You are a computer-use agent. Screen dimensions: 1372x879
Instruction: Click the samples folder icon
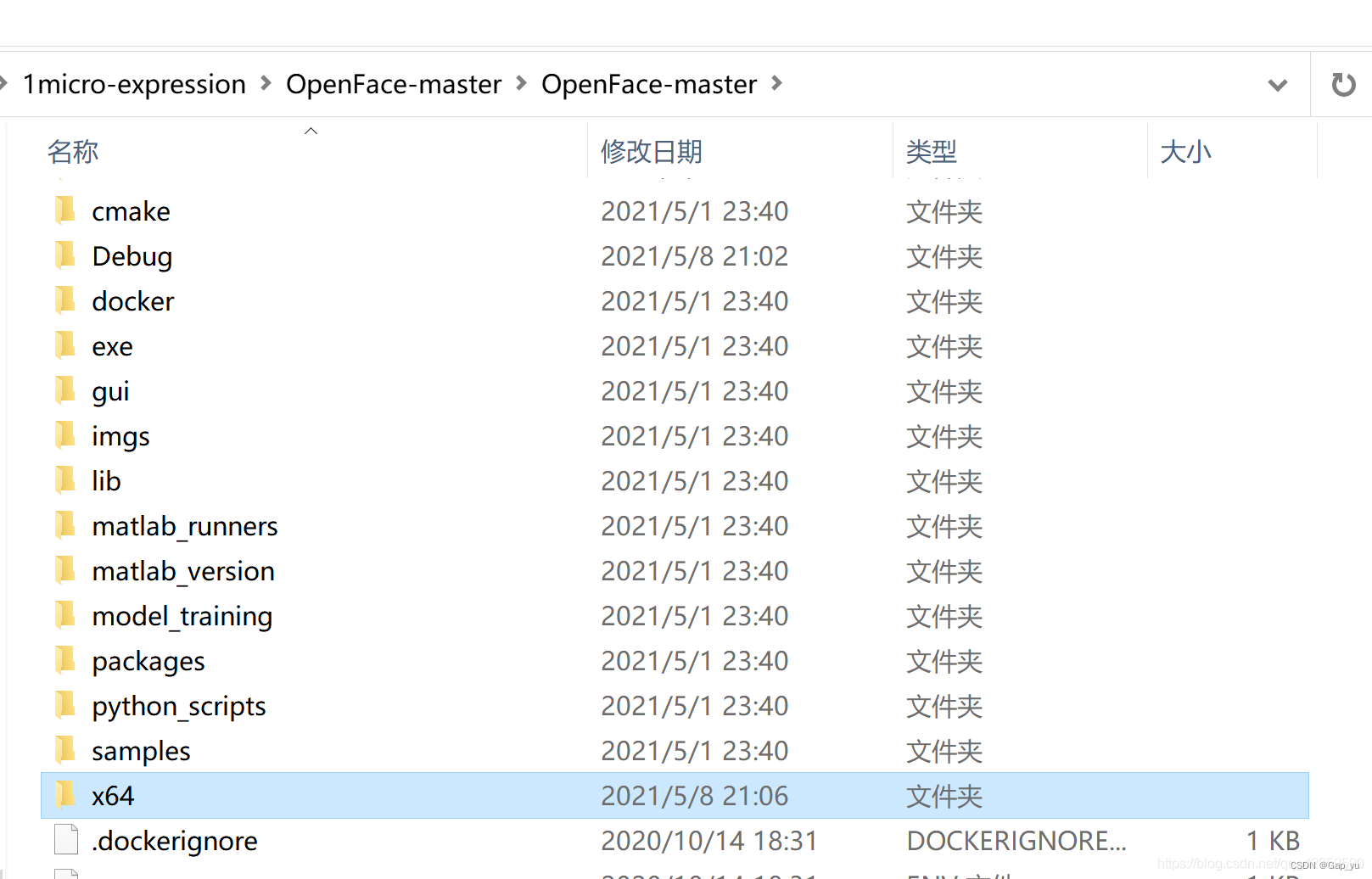click(65, 750)
